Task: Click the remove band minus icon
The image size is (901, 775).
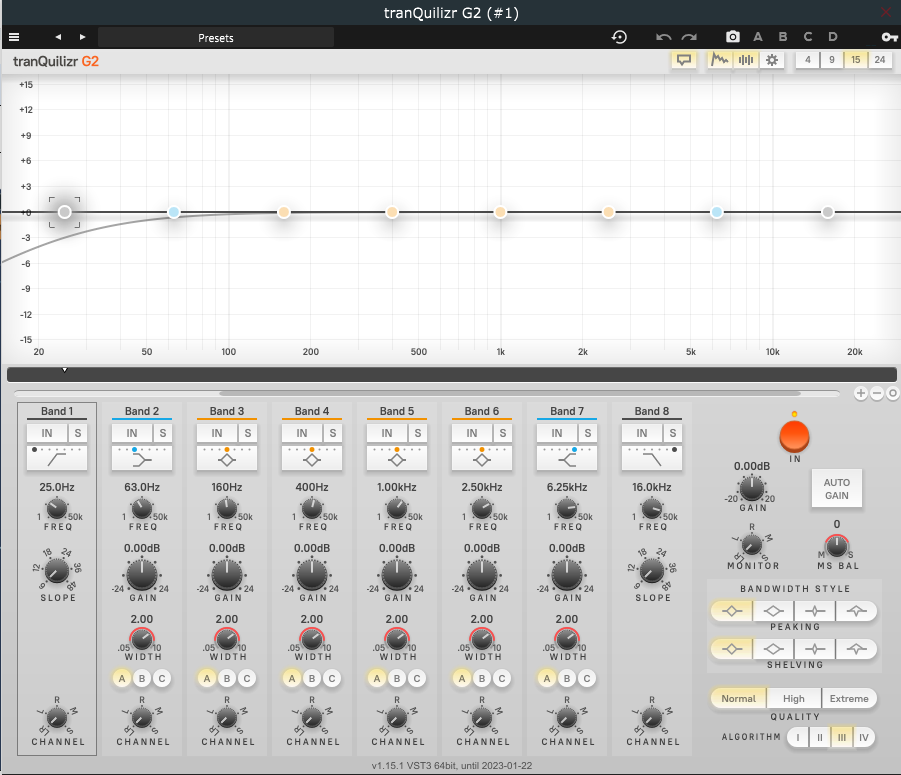Action: 876,394
